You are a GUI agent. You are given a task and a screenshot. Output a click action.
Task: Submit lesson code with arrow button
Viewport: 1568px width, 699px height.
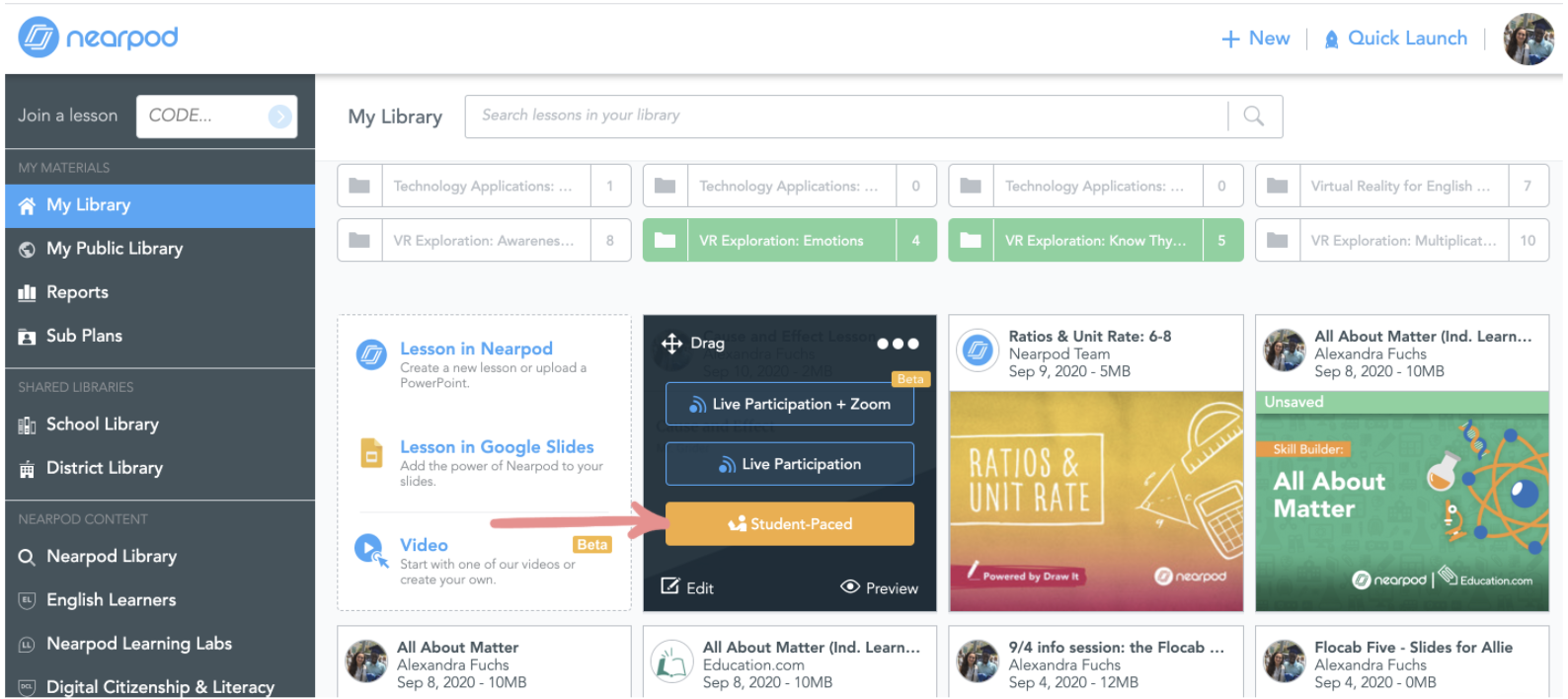click(x=280, y=116)
